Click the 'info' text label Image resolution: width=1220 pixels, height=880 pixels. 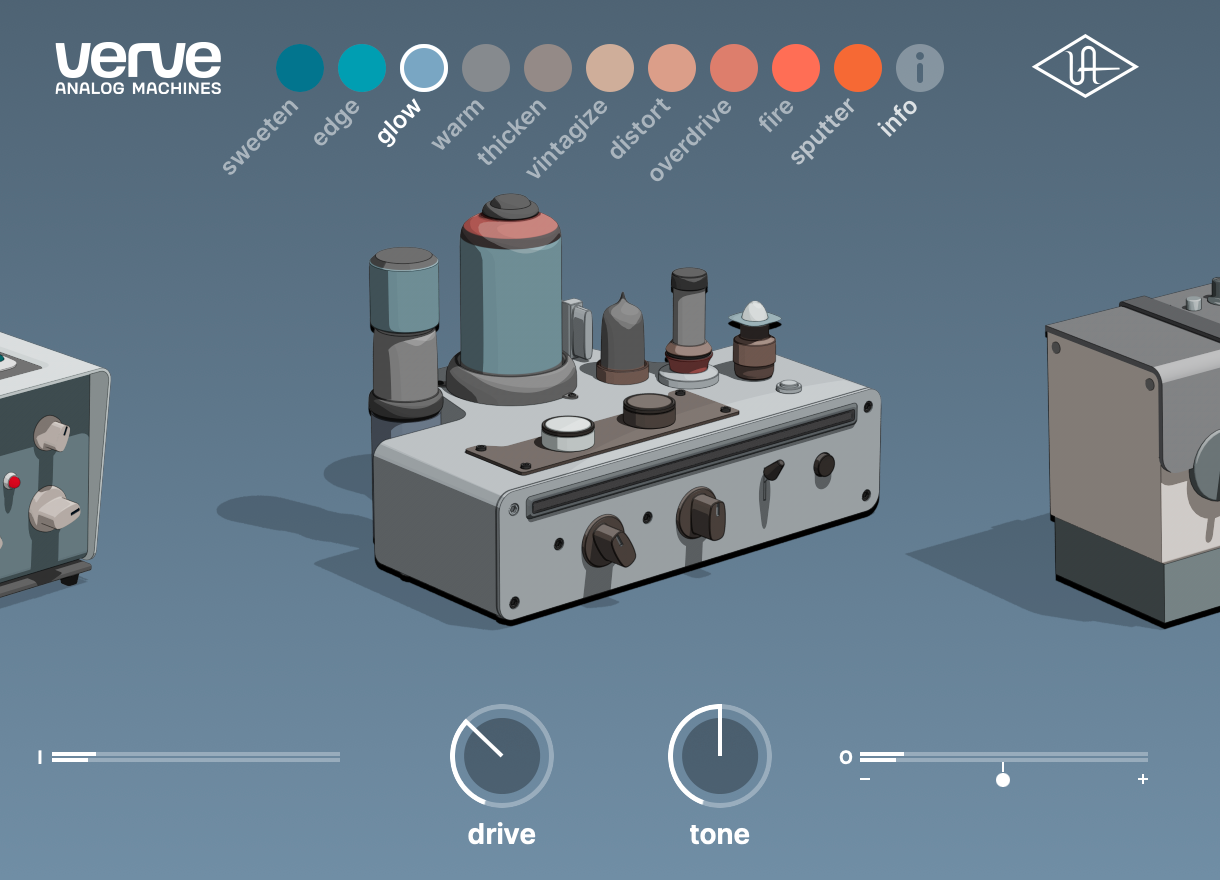tap(898, 119)
